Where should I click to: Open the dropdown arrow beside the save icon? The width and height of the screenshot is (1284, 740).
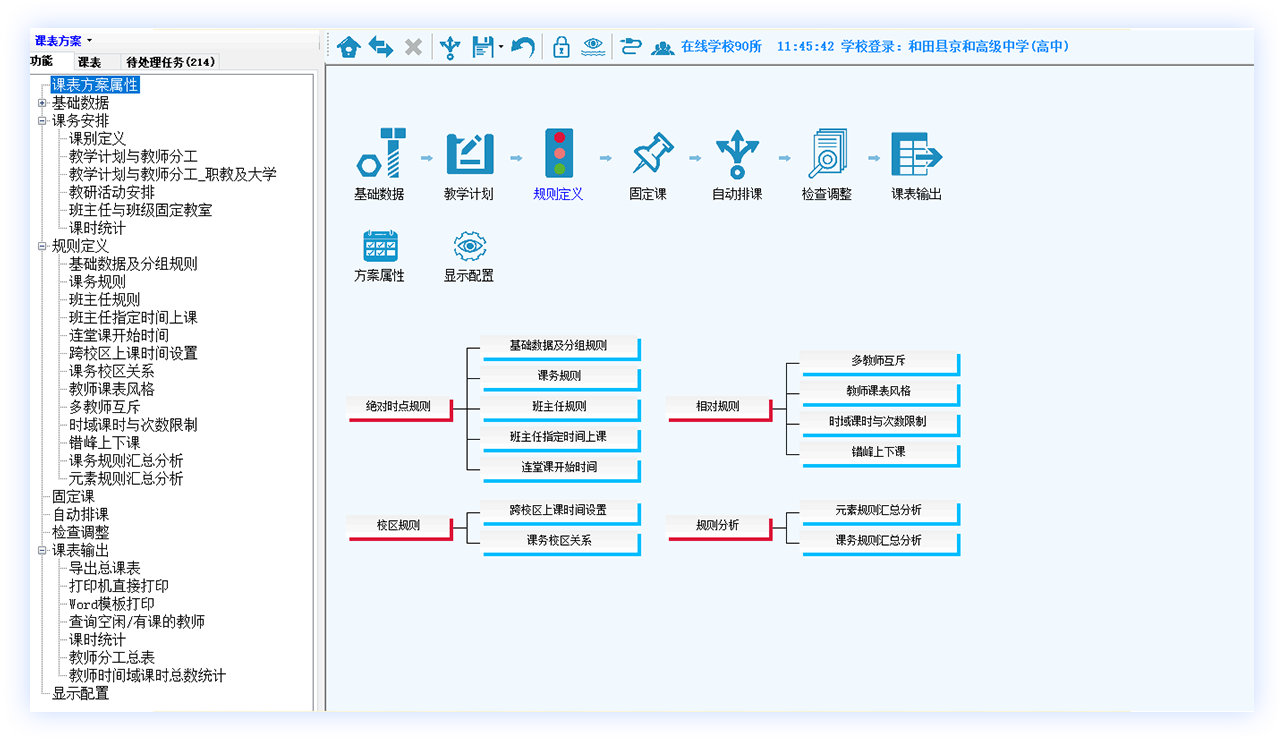click(500, 47)
